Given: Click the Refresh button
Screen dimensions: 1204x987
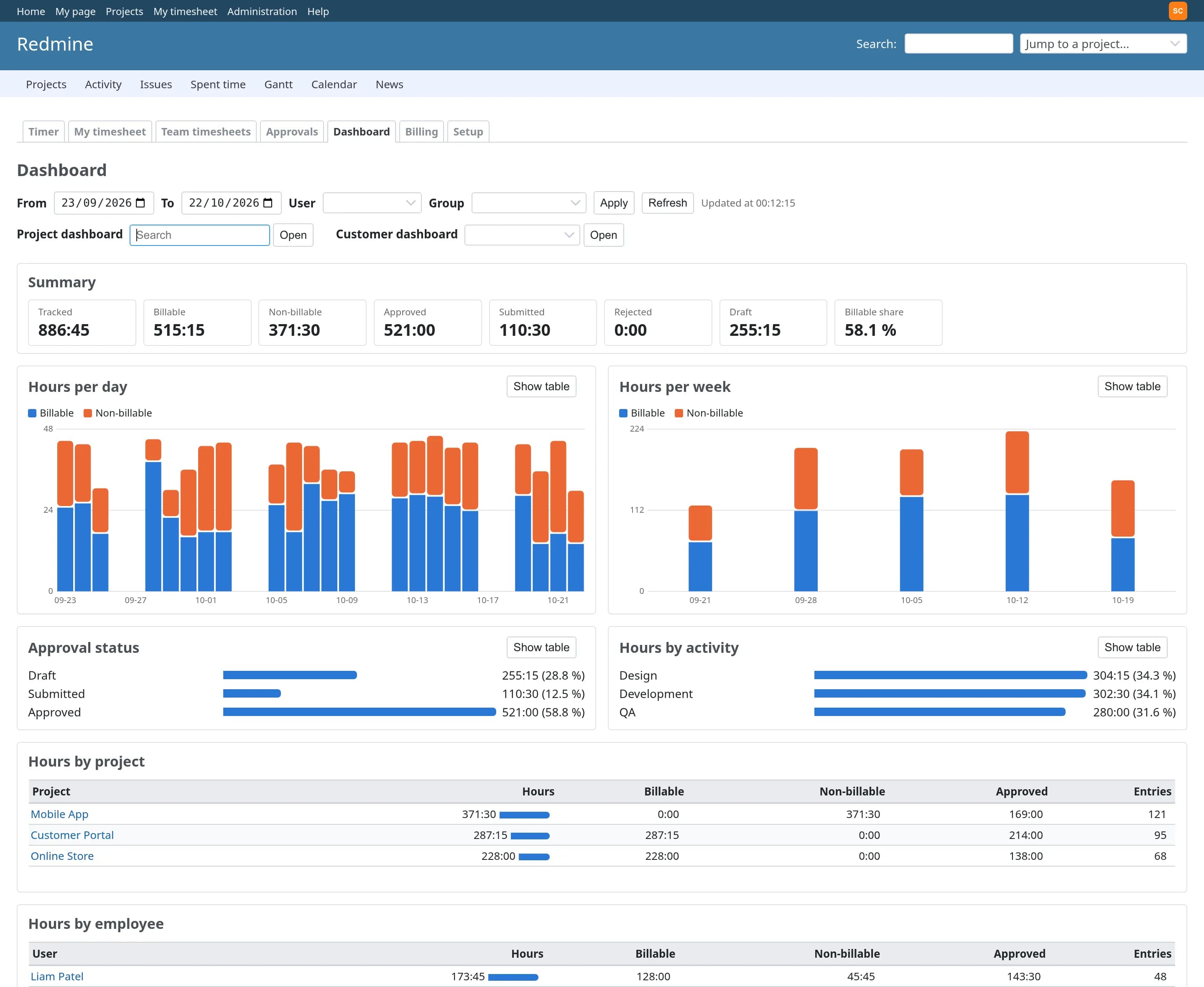Looking at the screenshot, I should (667, 203).
